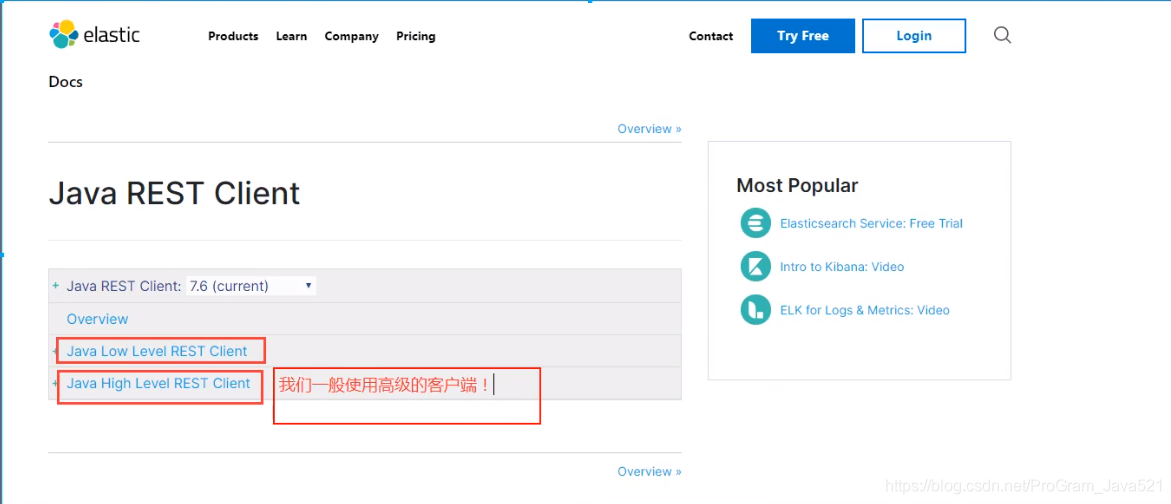Follow the bottom Overview » link
The width and height of the screenshot is (1171, 504).
click(x=649, y=471)
